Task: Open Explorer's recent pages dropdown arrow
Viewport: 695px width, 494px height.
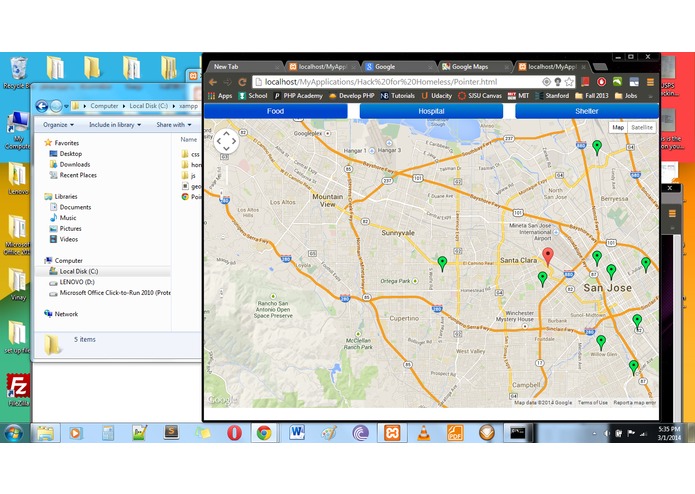Action: 66,106
